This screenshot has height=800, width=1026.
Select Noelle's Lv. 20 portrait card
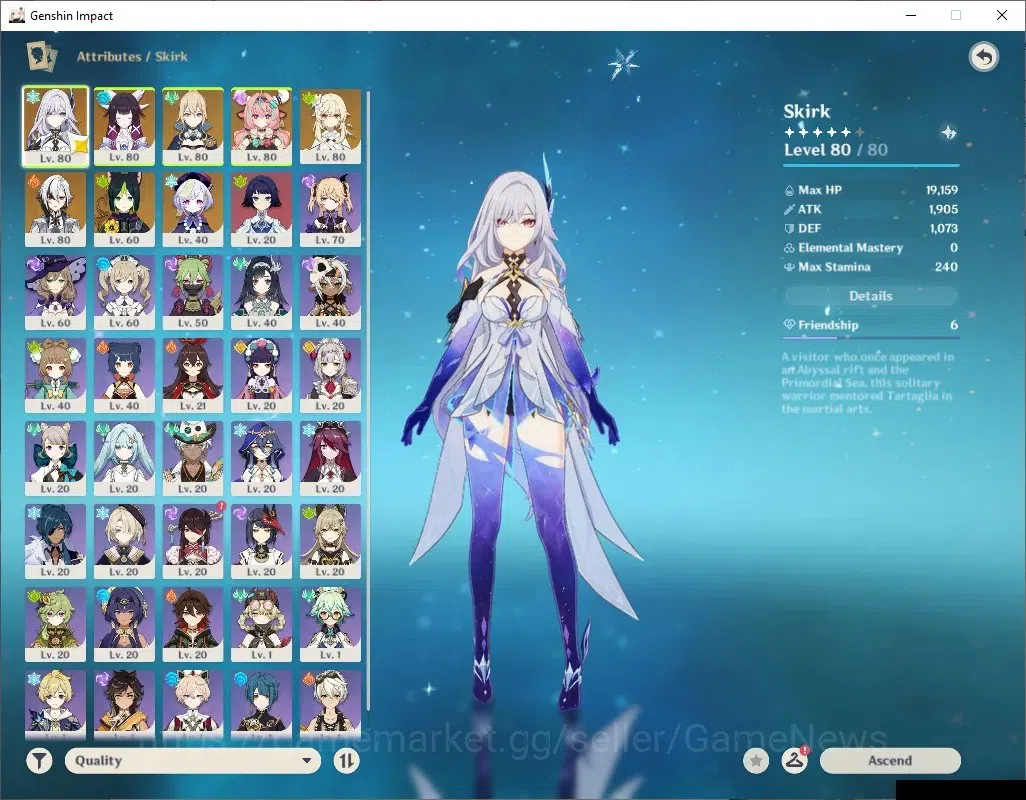coord(330,375)
